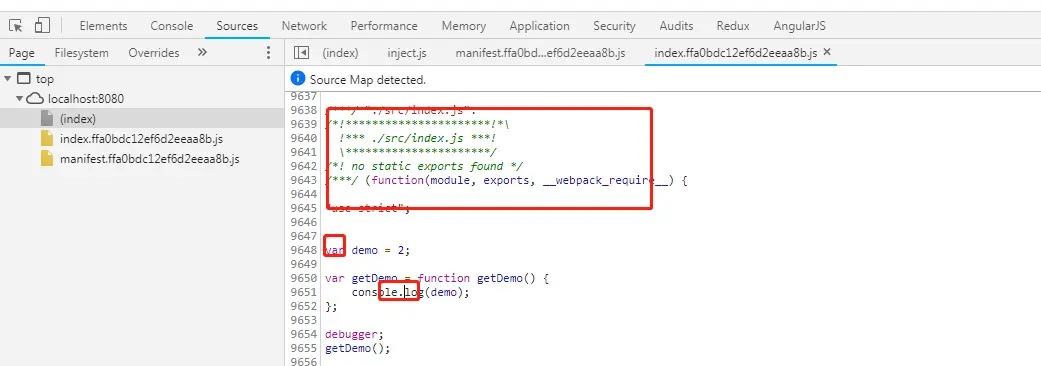Image resolution: width=1041 pixels, height=366 pixels.
Task: Collapse the top frame tree node
Action: [x=7, y=79]
